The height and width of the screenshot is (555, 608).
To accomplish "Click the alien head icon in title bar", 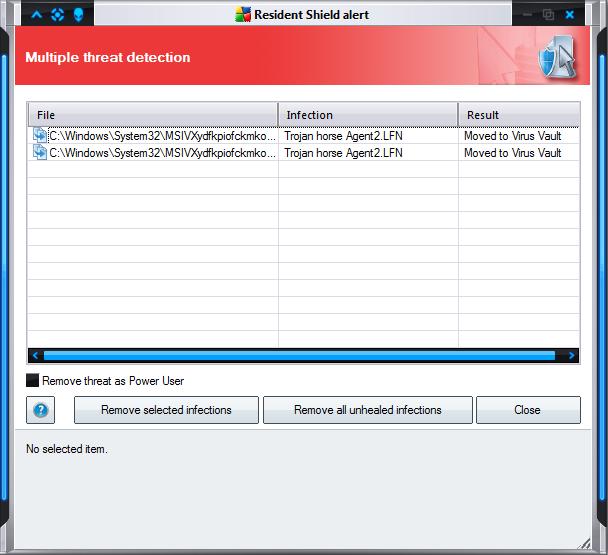I will coord(78,15).
